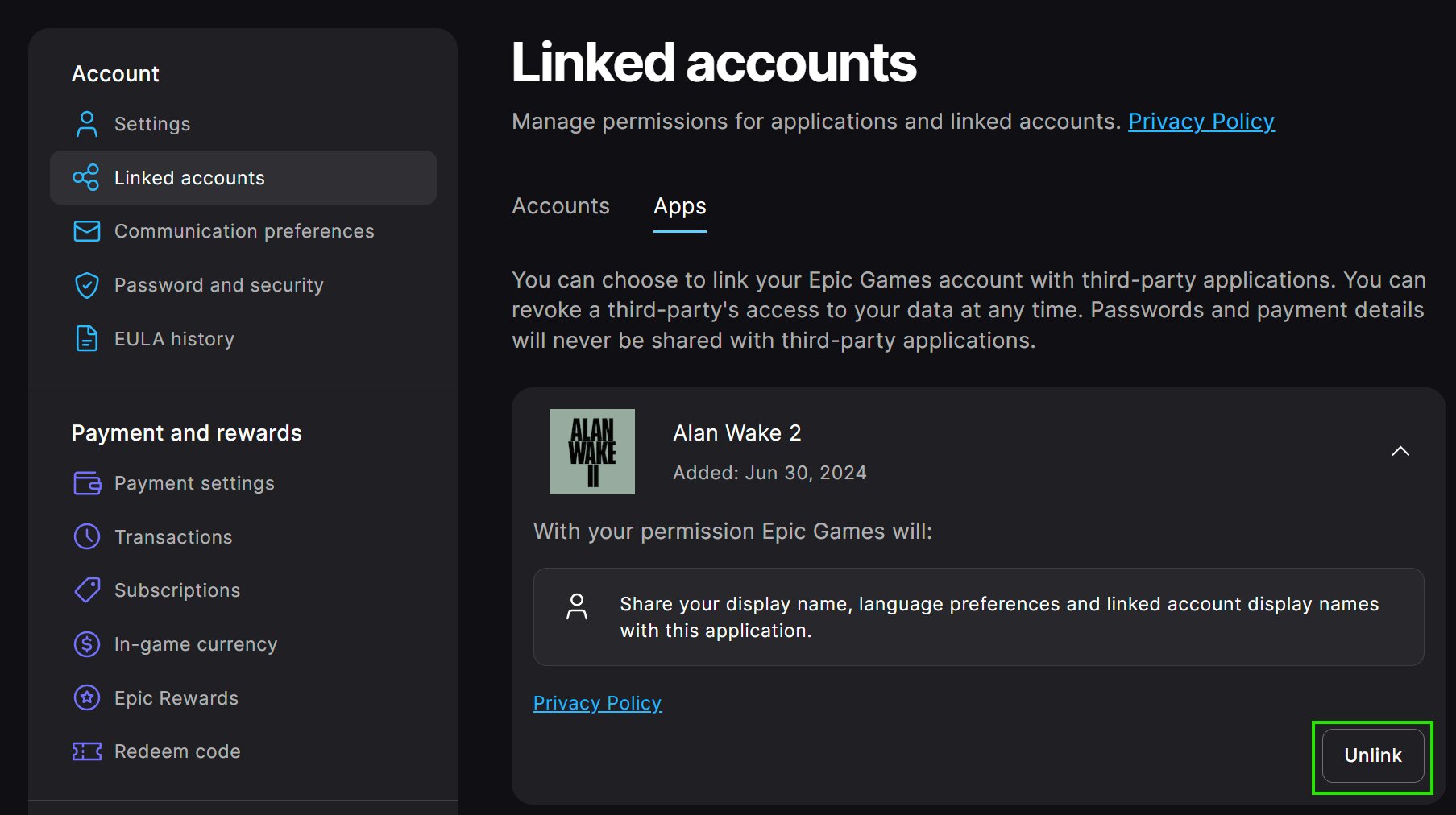Go to Communication preferences
Image resolution: width=1456 pixels, height=815 pixels.
point(243,231)
